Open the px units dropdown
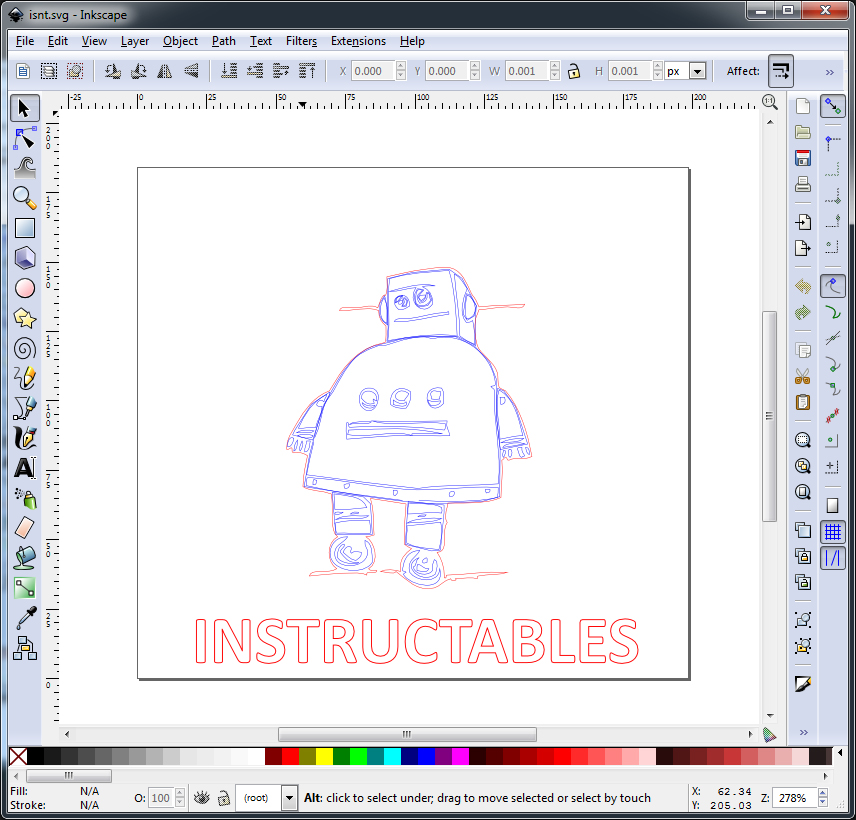 click(x=696, y=71)
